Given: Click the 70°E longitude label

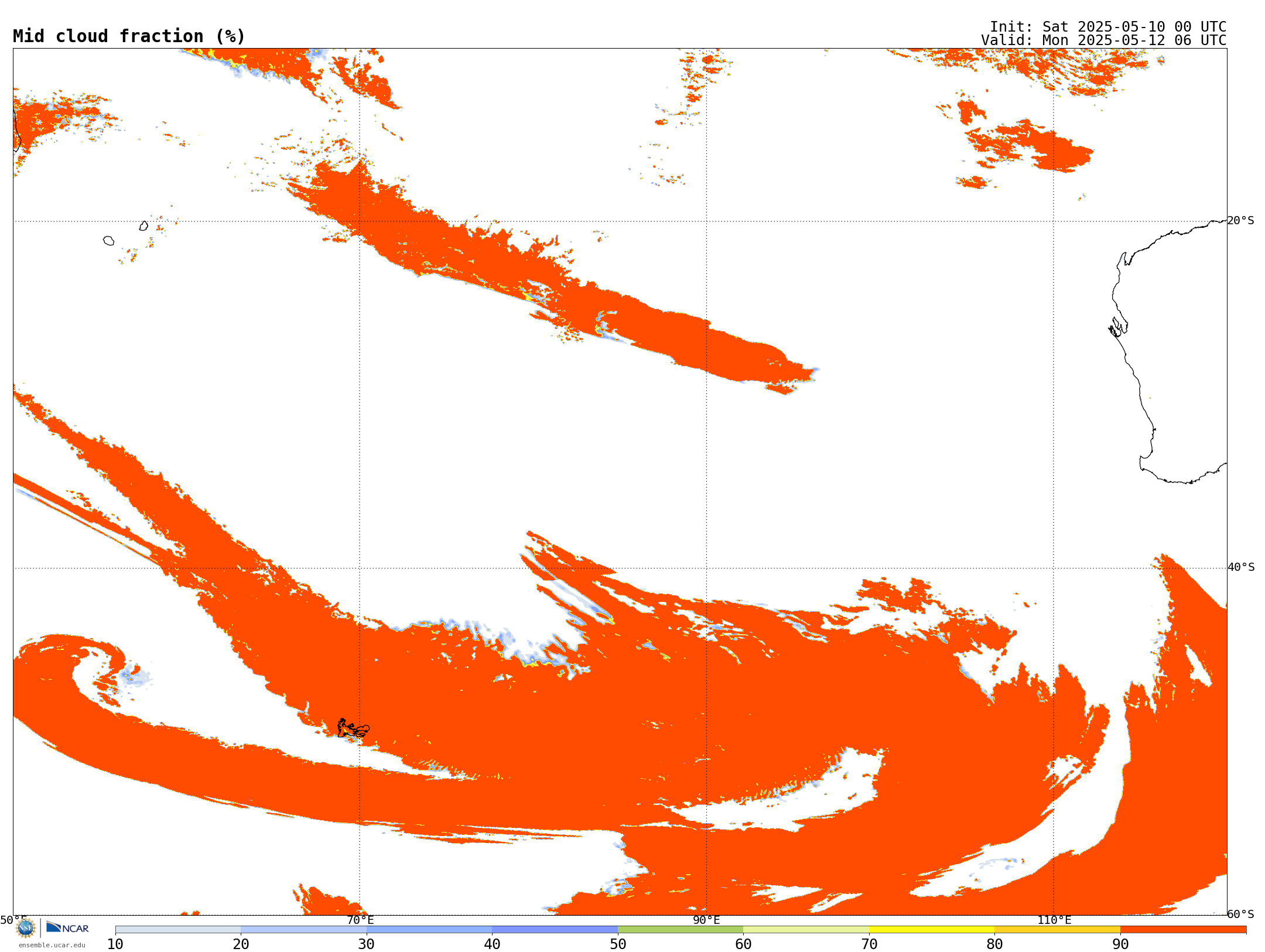Looking at the screenshot, I should tap(360, 920).
